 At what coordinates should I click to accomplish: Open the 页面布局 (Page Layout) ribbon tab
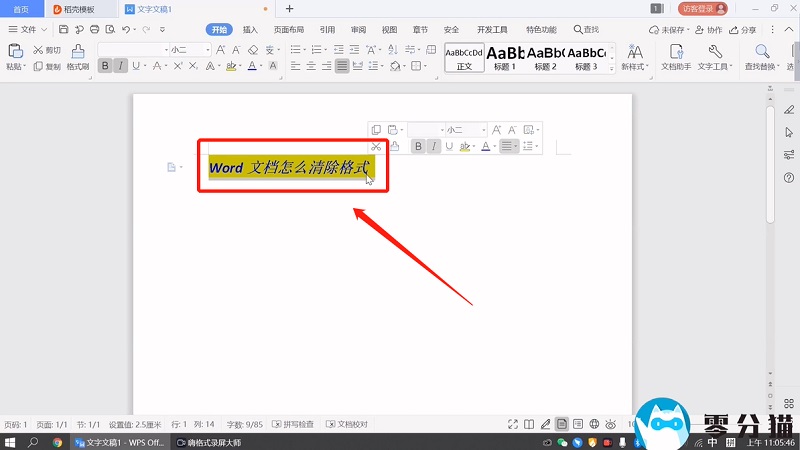289,30
